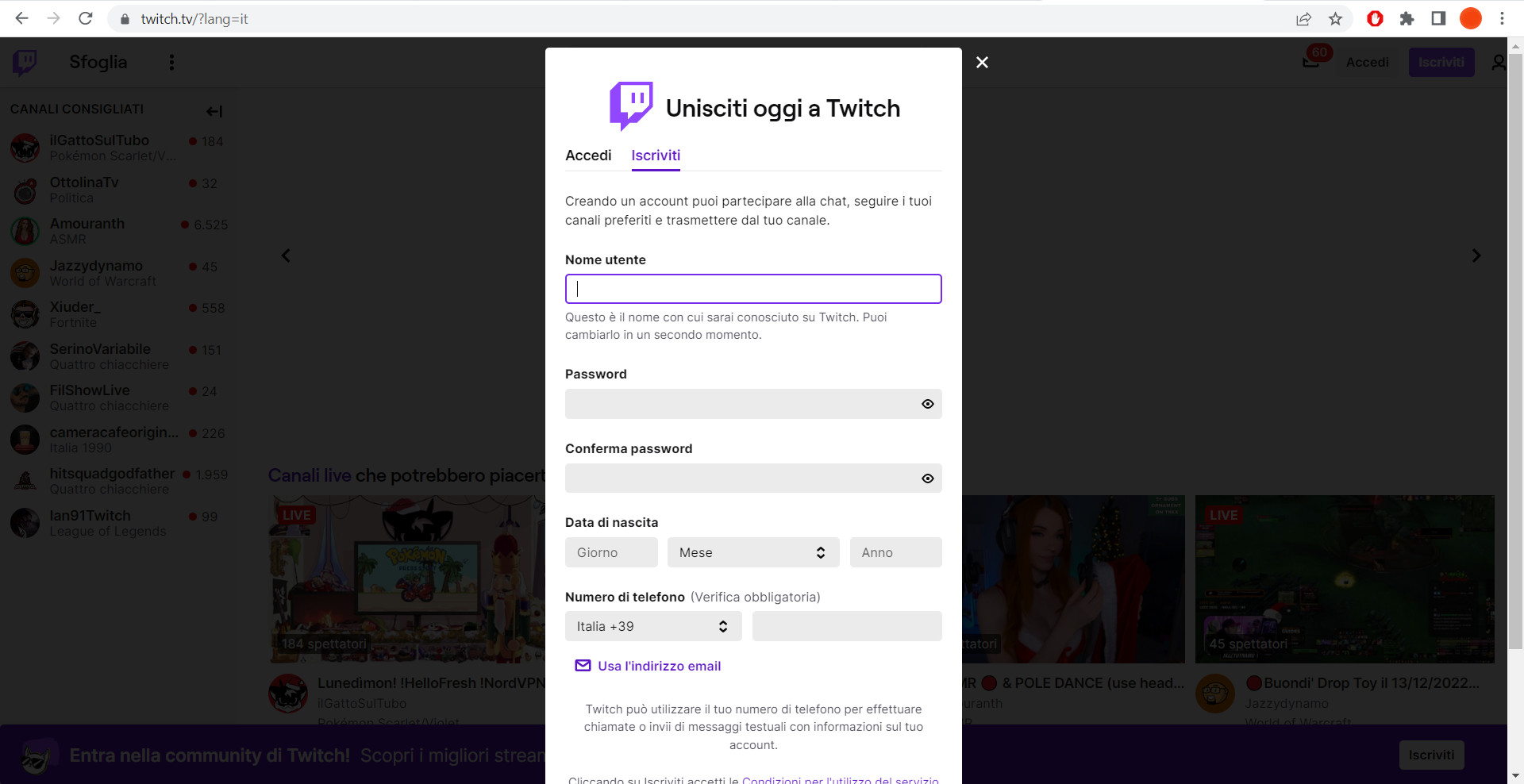Collapse the Canali Consigliati sidebar

(x=214, y=111)
